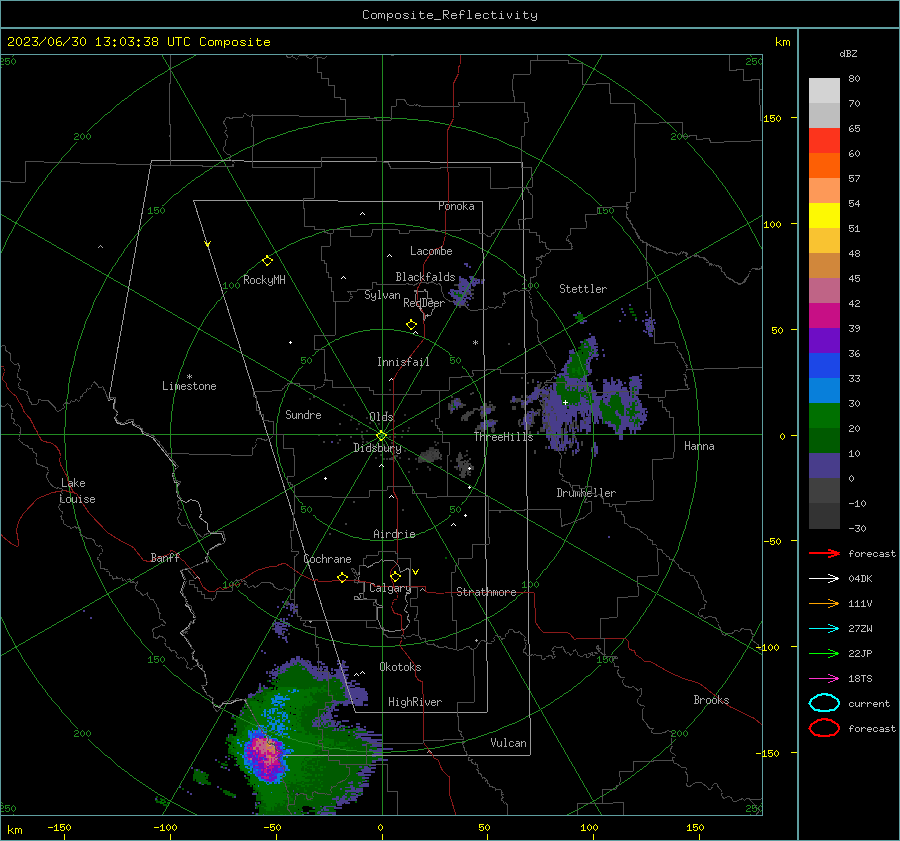Screen dimensions: 900x841
Task: Click the Limestone label
Action: click(x=189, y=386)
